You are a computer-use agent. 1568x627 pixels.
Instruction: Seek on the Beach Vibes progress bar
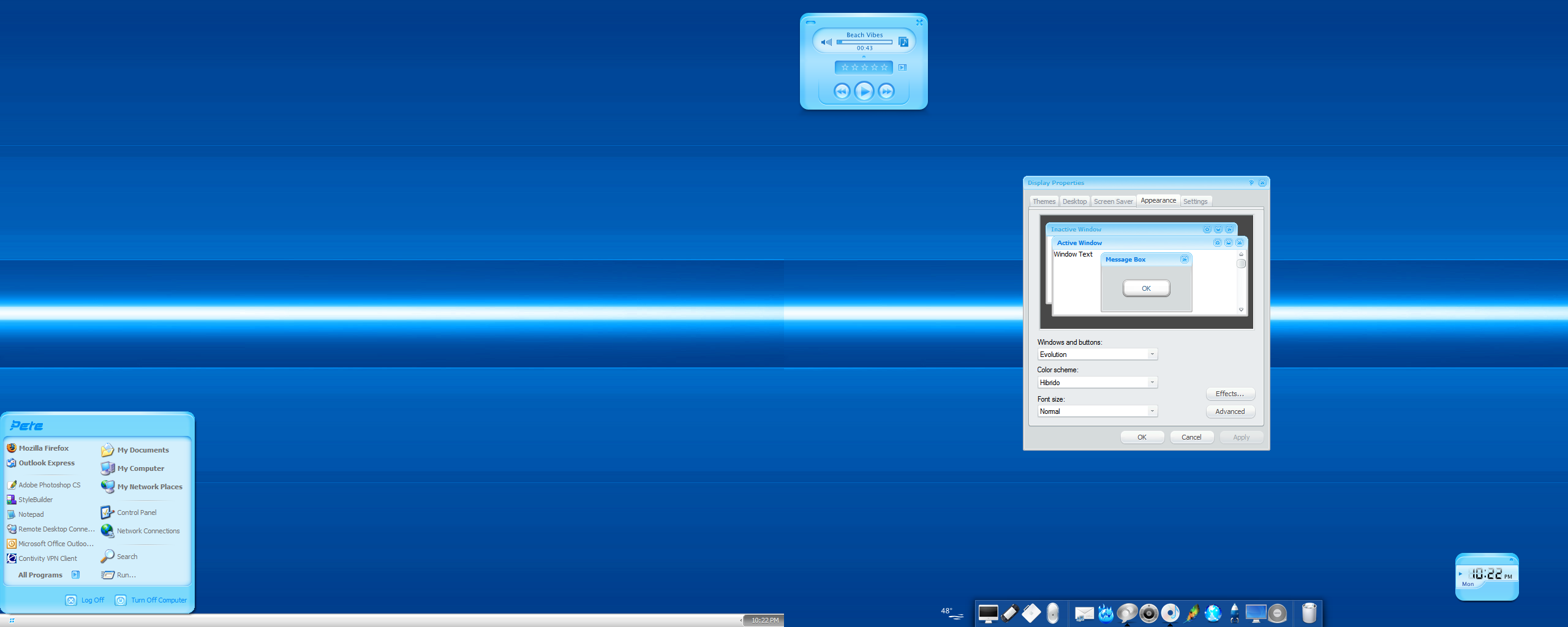[x=864, y=42]
